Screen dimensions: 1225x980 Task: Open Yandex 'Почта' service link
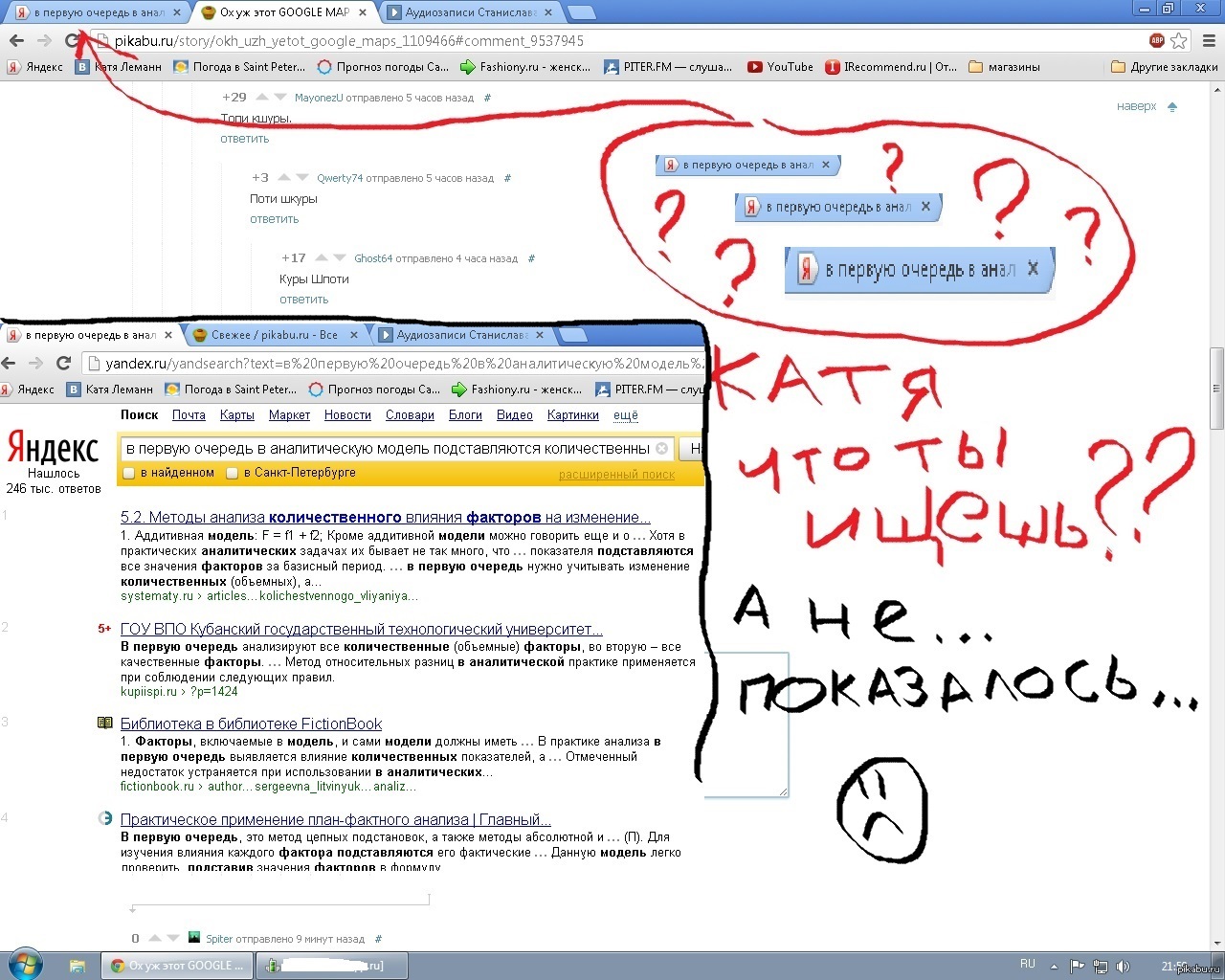tap(189, 415)
